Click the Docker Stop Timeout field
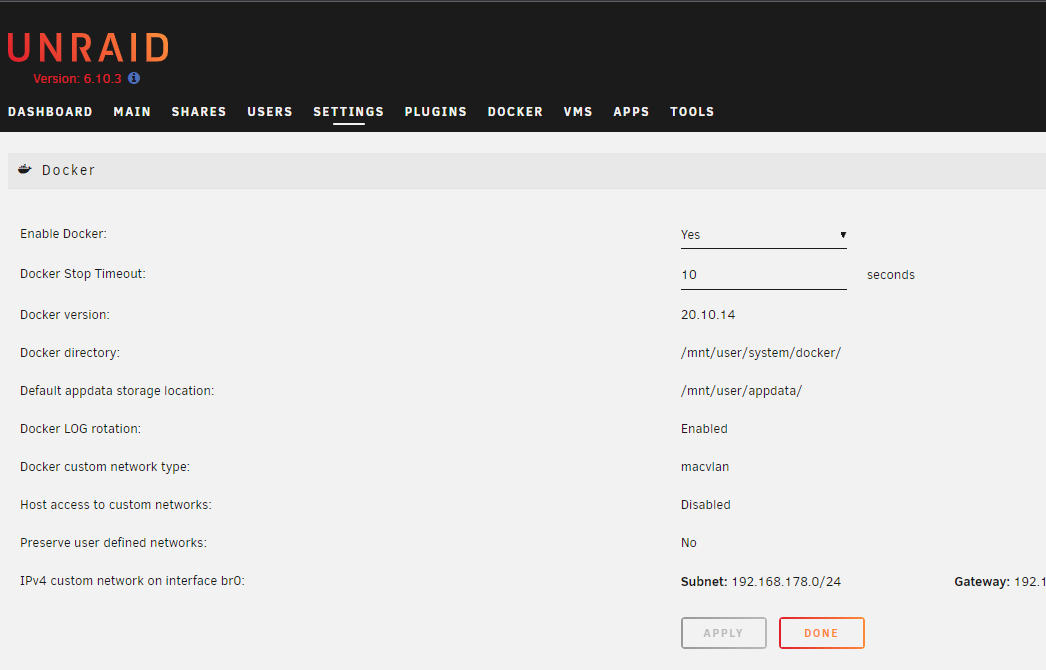This screenshot has height=670, width=1046. point(763,275)
